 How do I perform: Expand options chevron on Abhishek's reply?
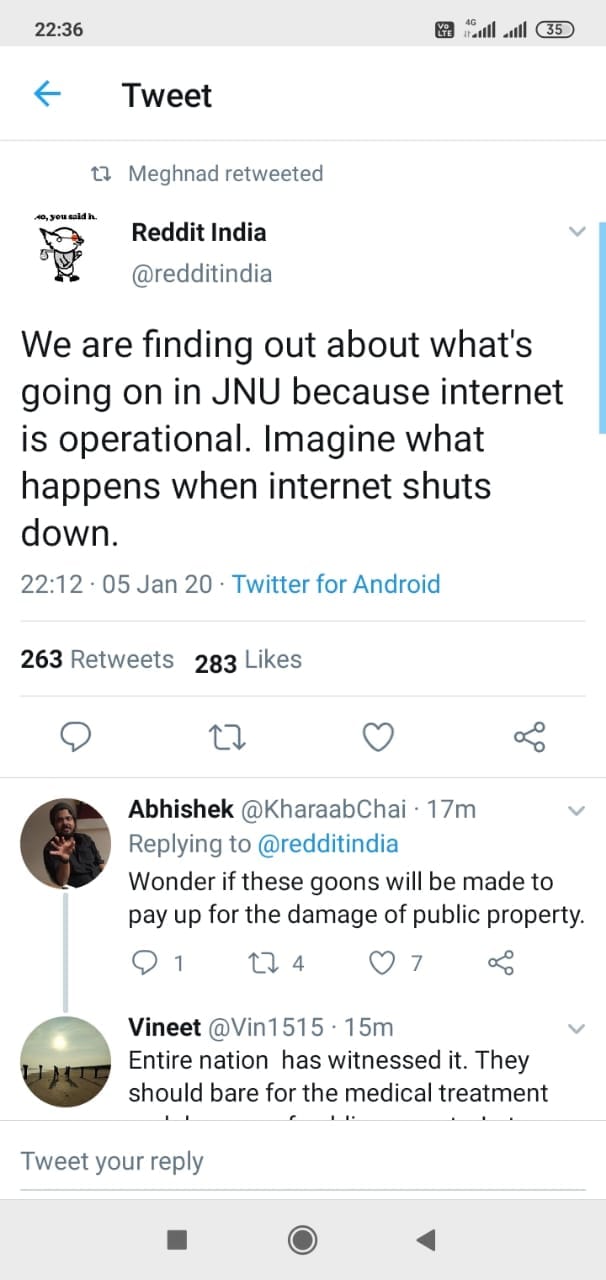[577, 810]
